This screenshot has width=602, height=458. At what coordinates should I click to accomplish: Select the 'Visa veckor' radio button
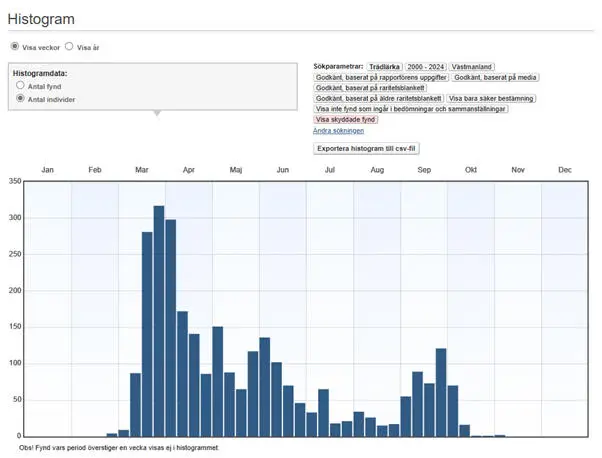14,46
